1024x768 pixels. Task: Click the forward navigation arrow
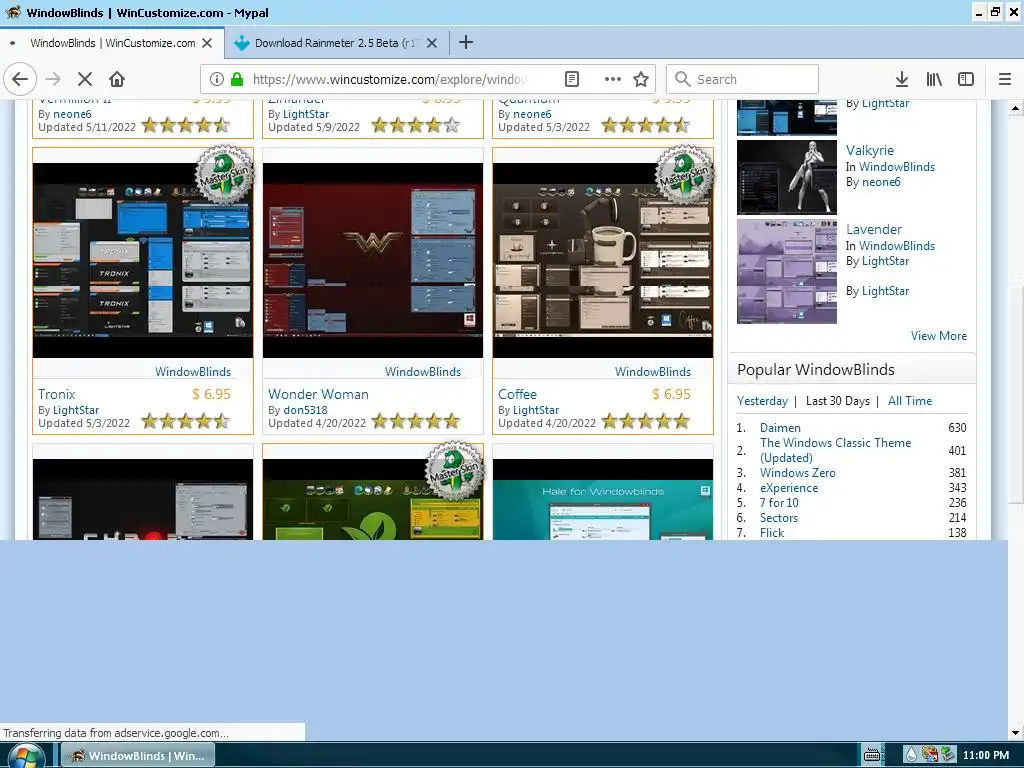[53, 79]
